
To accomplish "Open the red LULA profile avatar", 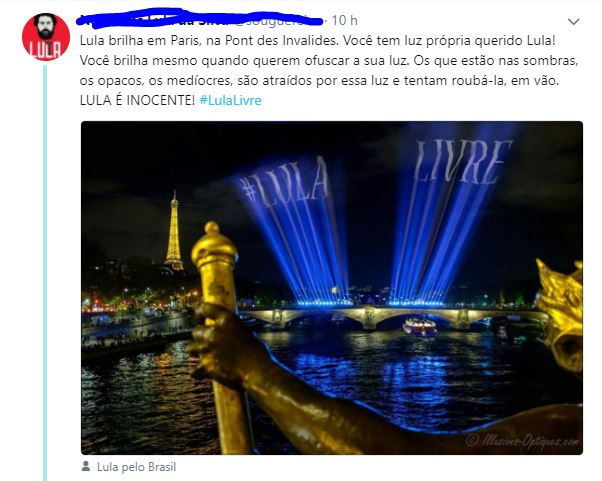I will [46, 37].
